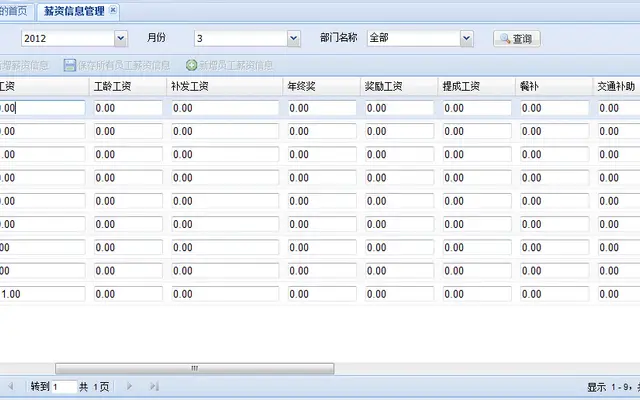Image resolution: width=640 pixels, height=400 pixels.
Task: Click fourth-row 餐补 input field
Action: 555,178
